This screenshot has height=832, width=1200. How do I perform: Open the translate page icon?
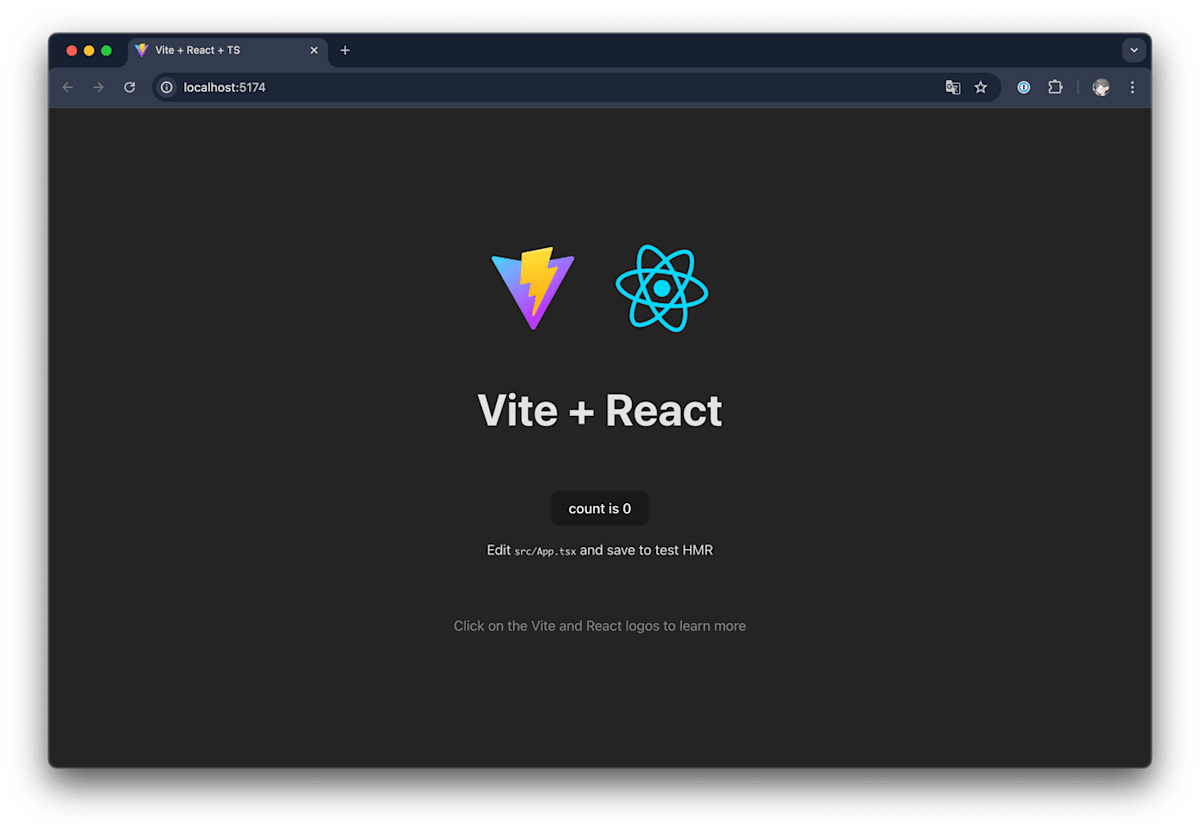[x=953, y=87]
